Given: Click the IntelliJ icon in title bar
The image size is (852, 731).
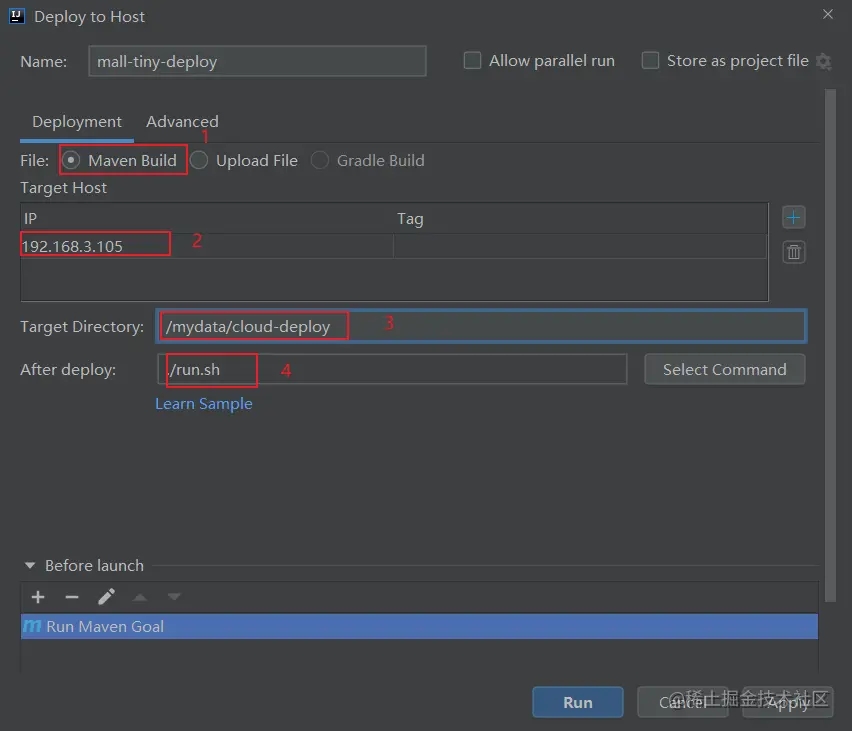Looking at the screenshot, I should pyautogui.click(x=17, y=16).
